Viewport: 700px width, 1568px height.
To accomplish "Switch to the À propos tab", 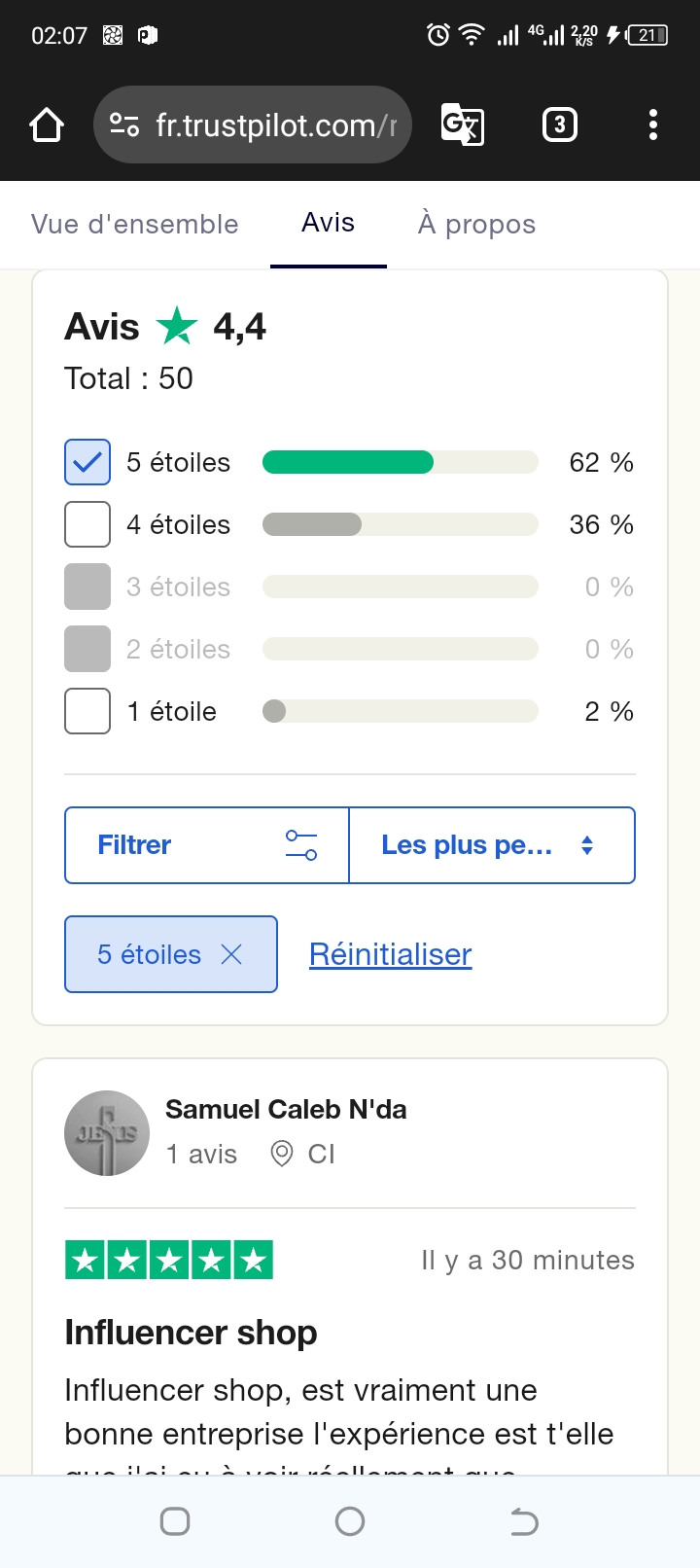I will point(476,224).
